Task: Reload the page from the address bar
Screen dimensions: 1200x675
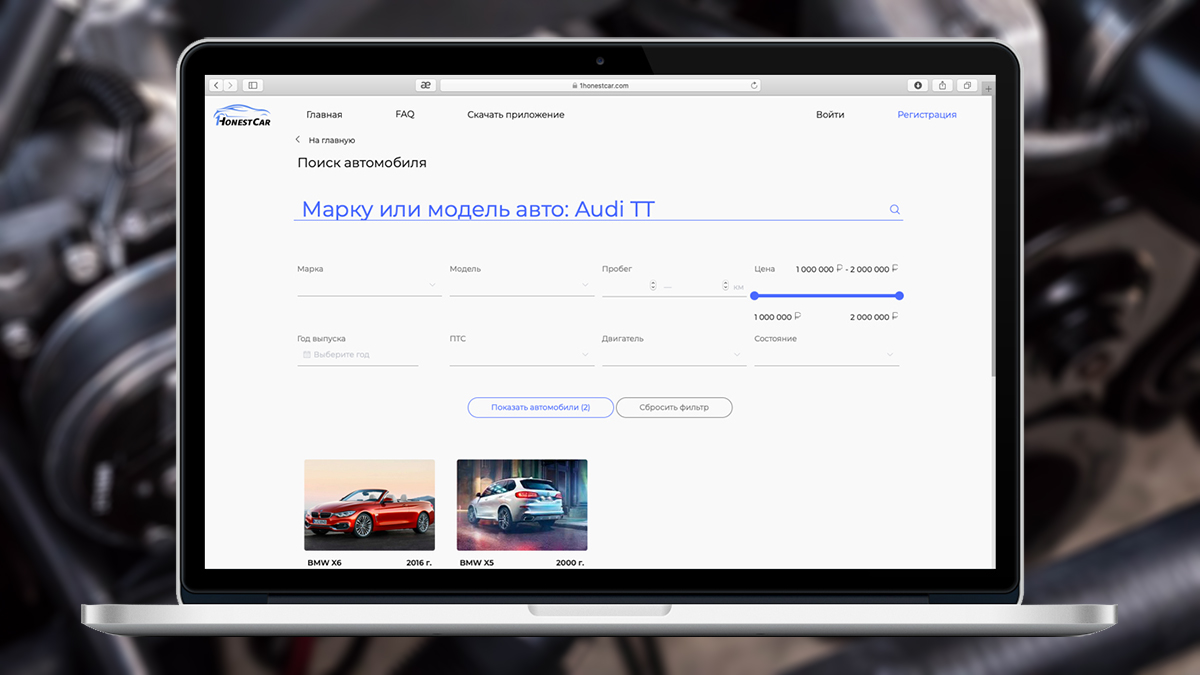Action: [x=754, y=86]
